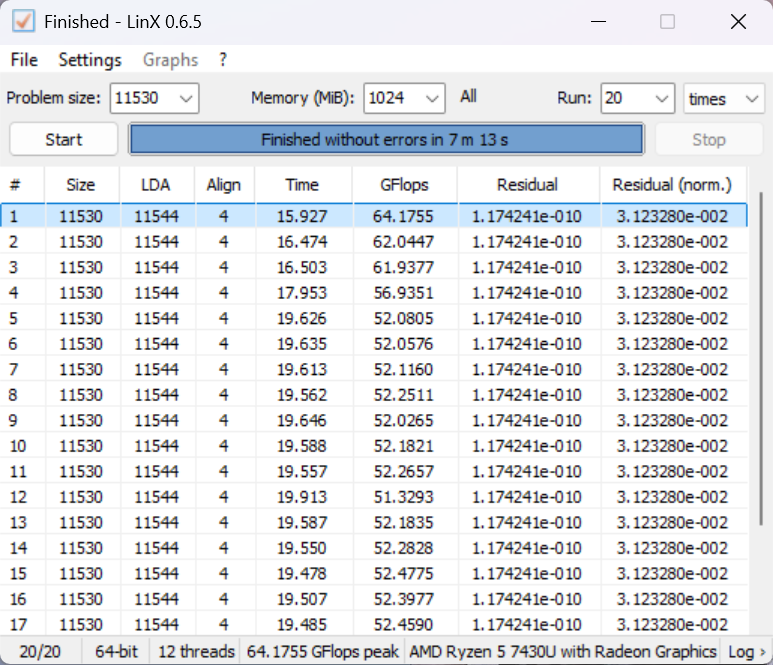The width and height of the screenshot is (773, 665).
Task: Click the finished progress bar
Action: tap(385, 140)
